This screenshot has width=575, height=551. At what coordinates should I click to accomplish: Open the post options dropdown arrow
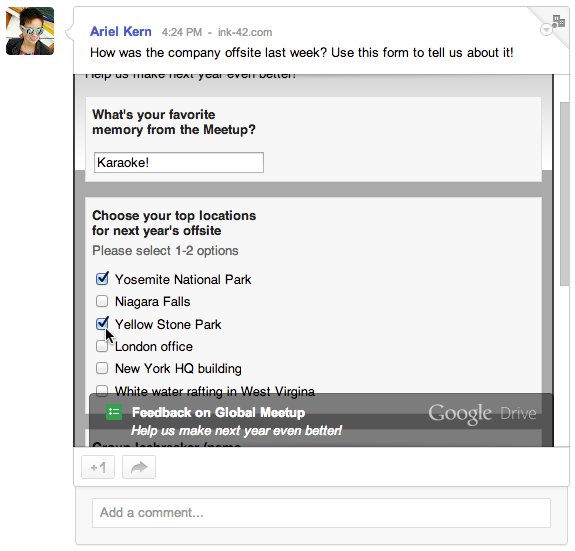click(546, 29)
